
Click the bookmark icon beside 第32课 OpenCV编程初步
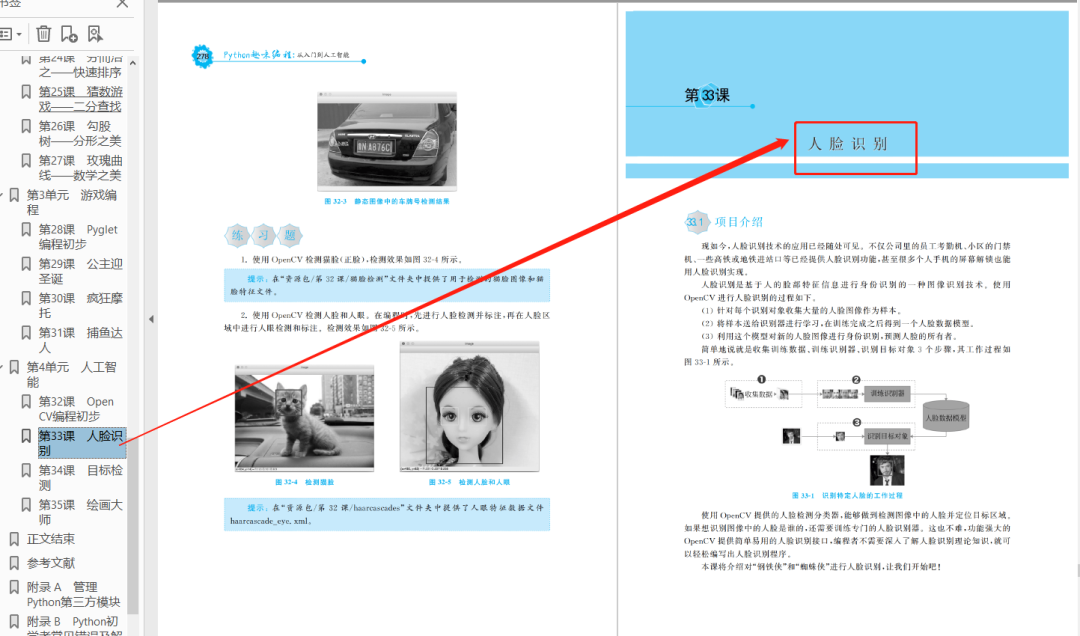26,402
